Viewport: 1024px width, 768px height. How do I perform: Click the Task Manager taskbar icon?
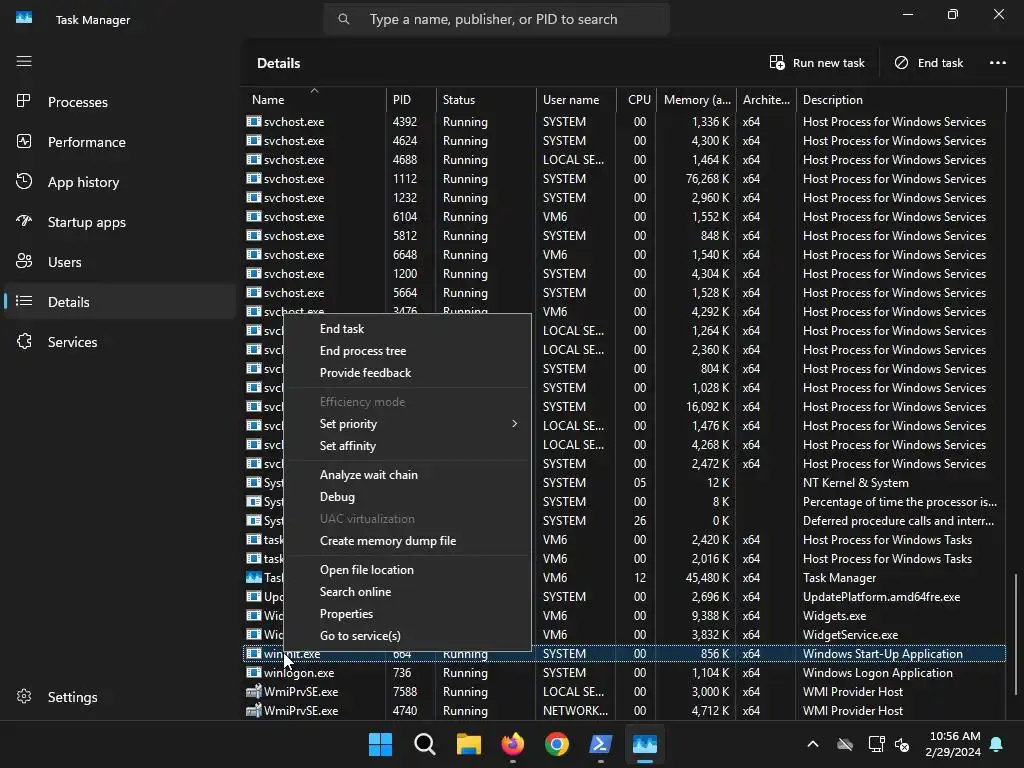pos(645,744)
